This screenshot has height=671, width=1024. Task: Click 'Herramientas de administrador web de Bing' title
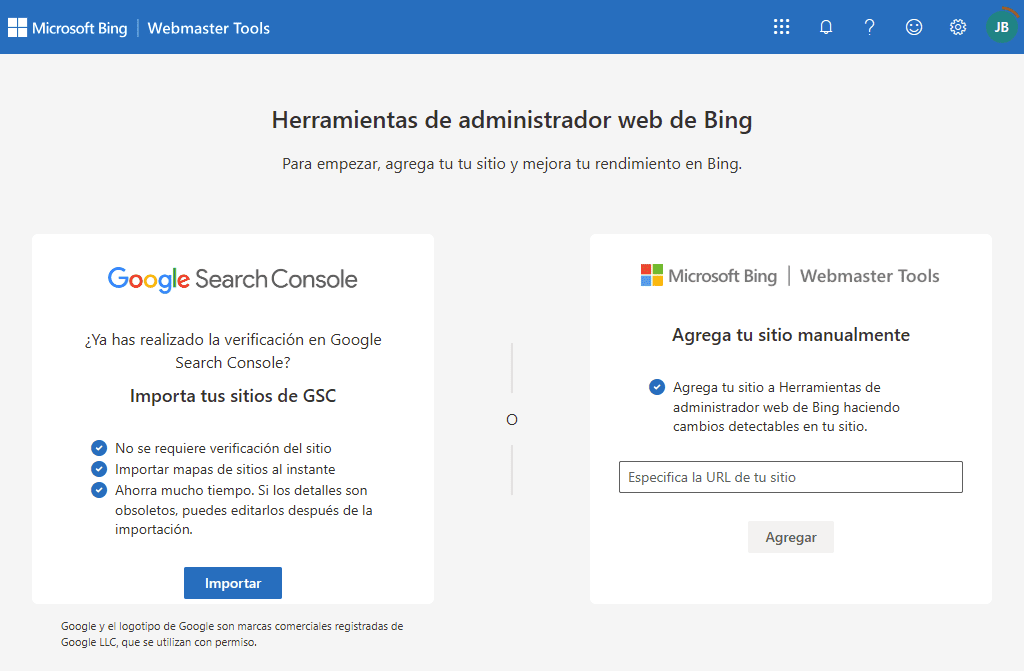tap(512, 120)
